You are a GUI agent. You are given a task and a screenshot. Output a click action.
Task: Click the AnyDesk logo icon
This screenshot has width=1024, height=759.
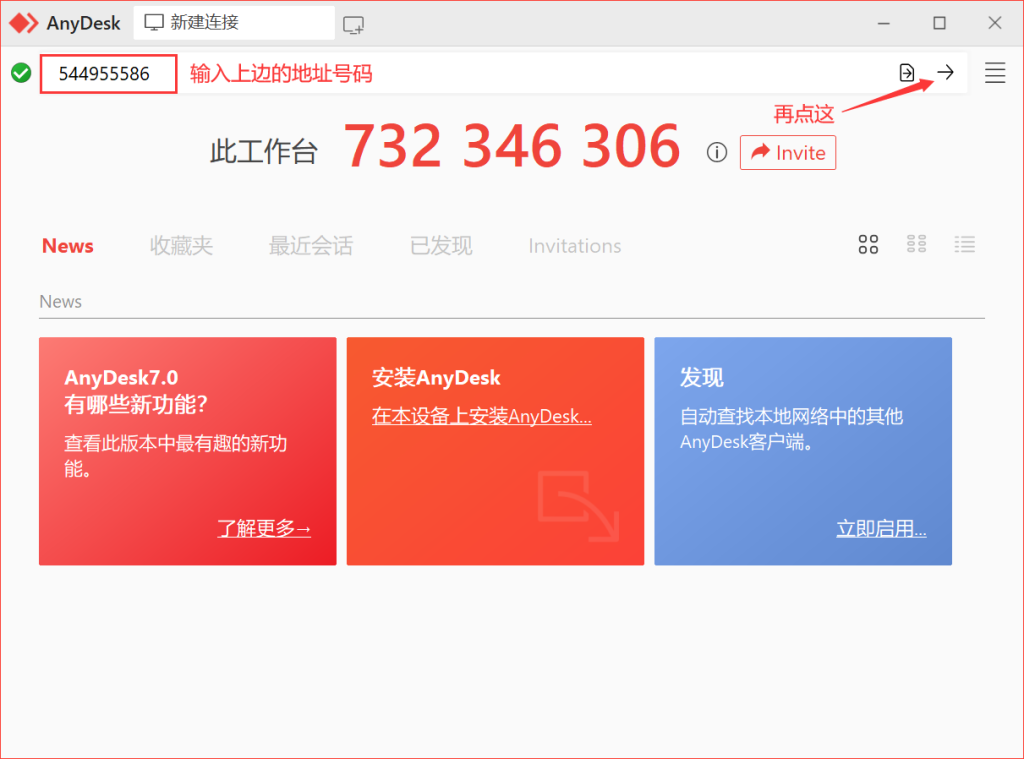(x=24, y=24)
